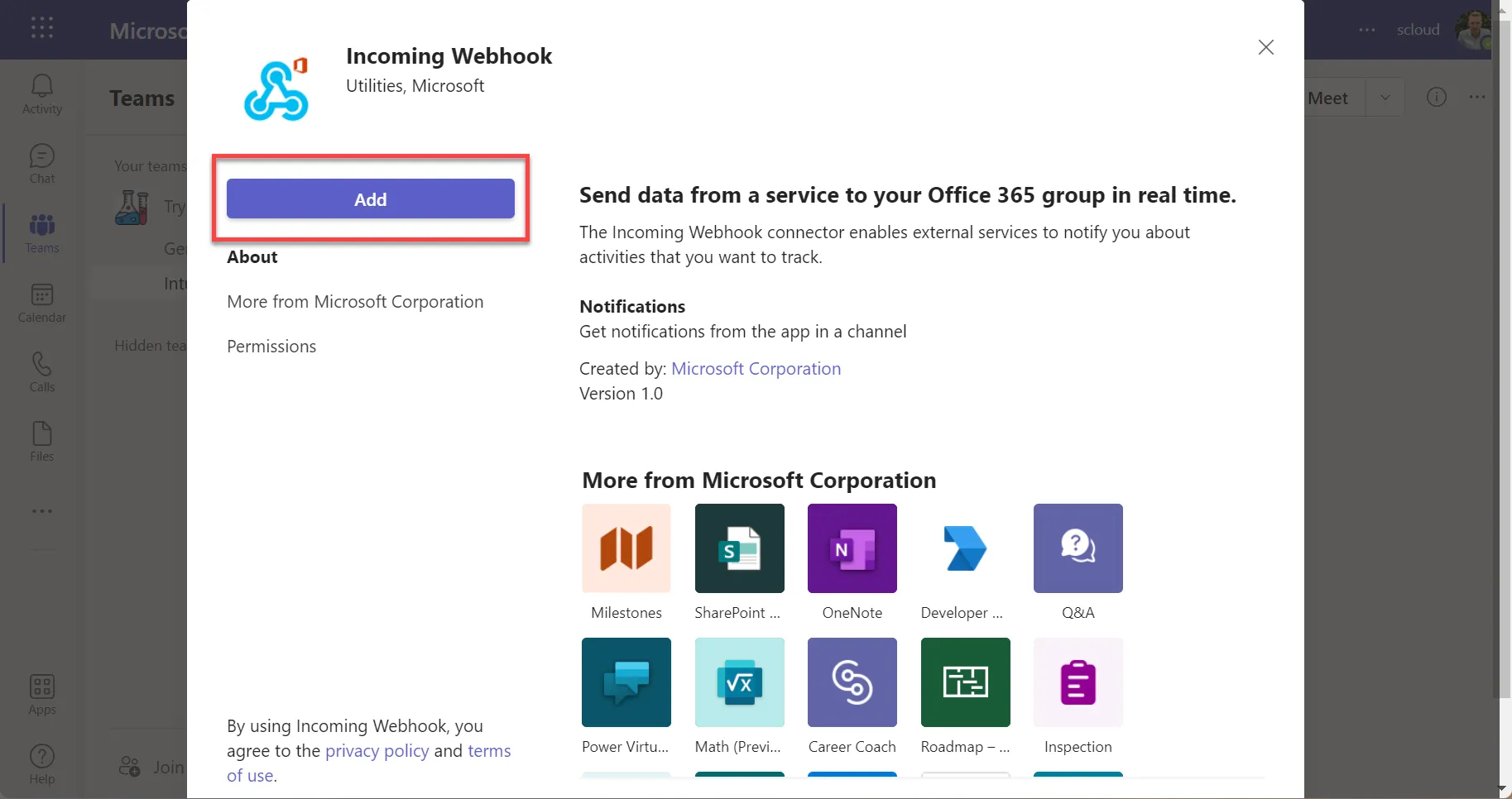Viewport: 1512px width, 799px height.
Task: Open Apps store in the sidebar
Action: [42, 695]
